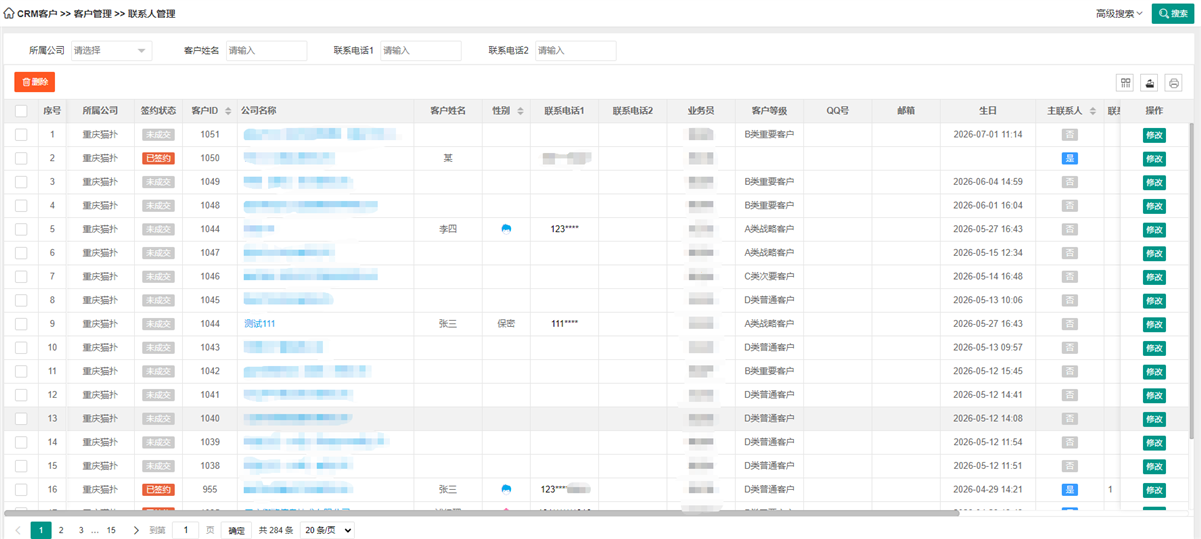
Task: Click 修改 for customer ID 1050
Action: pyautogui.click(x=1154, y=158)
